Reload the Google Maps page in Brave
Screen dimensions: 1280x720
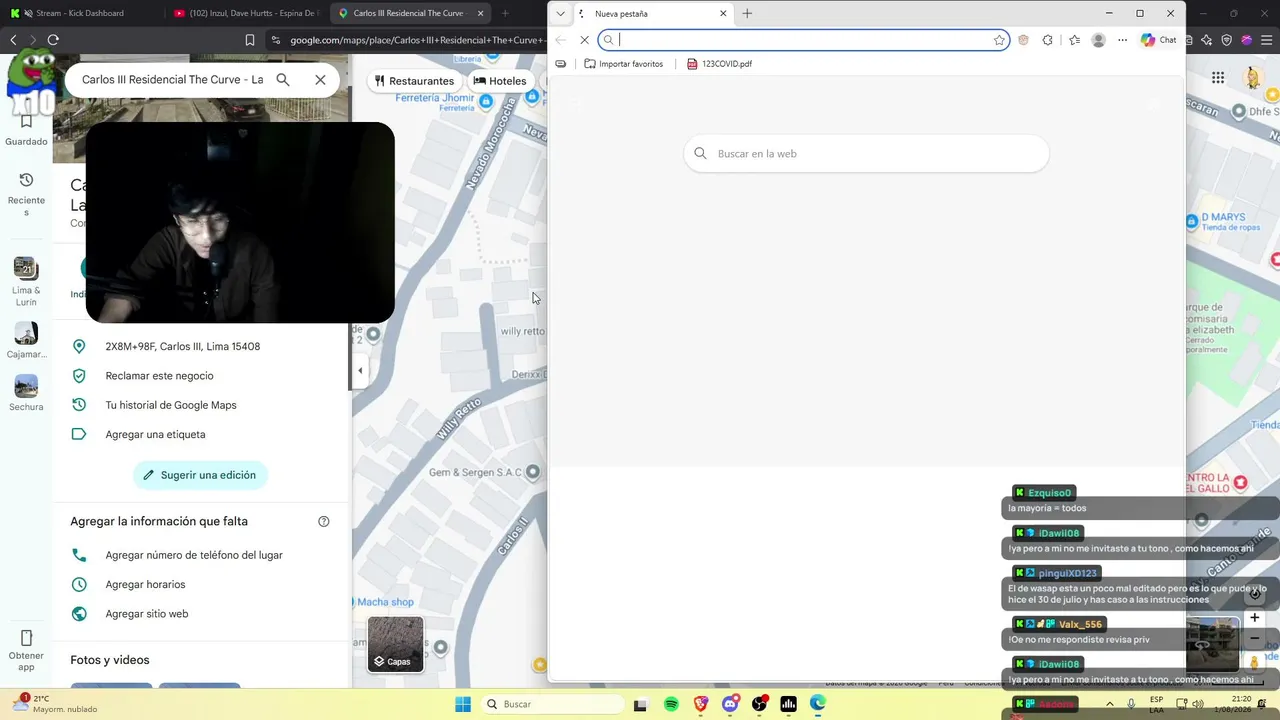coord(53,40)
